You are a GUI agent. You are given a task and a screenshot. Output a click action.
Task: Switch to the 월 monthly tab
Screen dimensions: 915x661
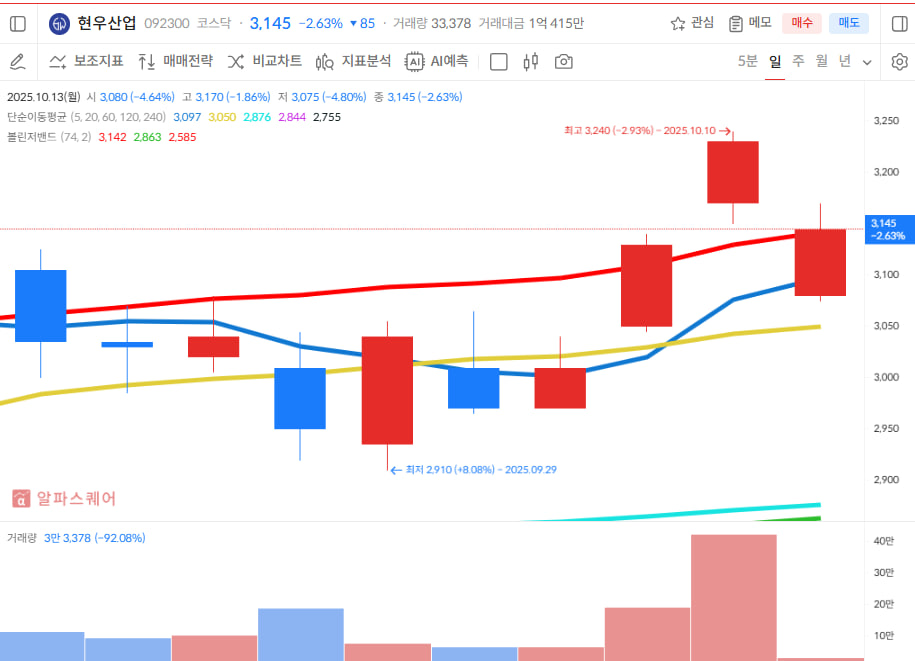click(821, 62)
